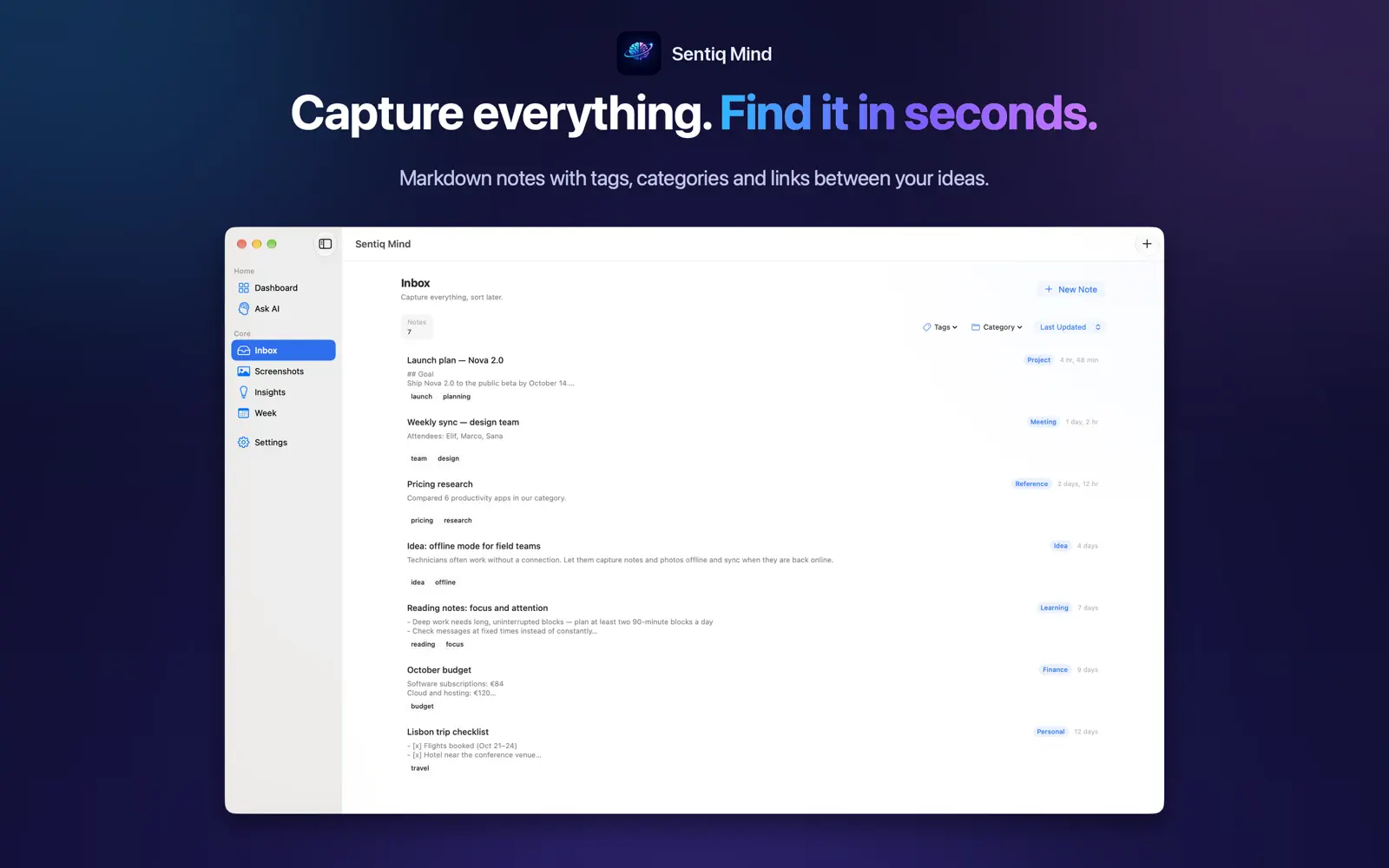Image resolution: width=1389 pixels, height=868 pixels.
Task: Click the 4 hr, 48 min timestamp
Action: [x=1079, y=360]
